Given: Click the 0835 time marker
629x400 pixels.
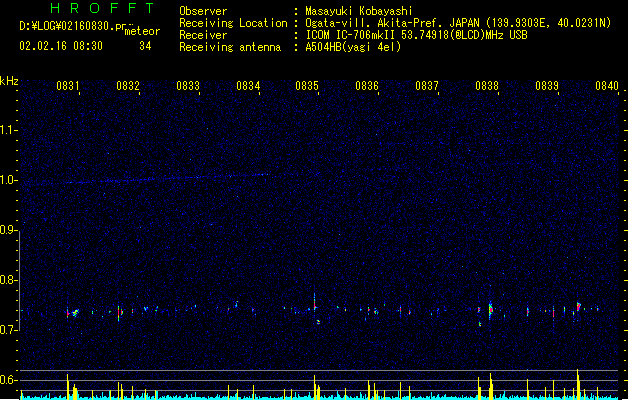Looking at the screenshot, I should tap(307, 86).
